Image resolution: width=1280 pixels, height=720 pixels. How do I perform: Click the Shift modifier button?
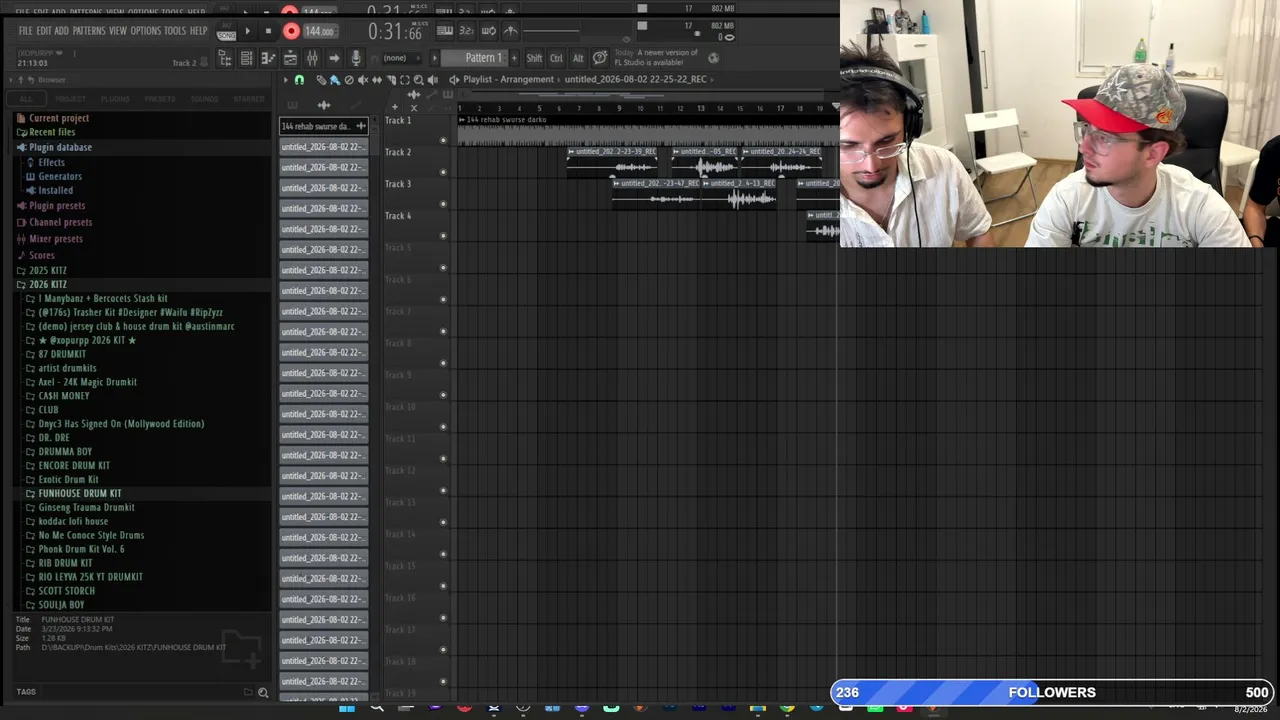tap(534, 58)
